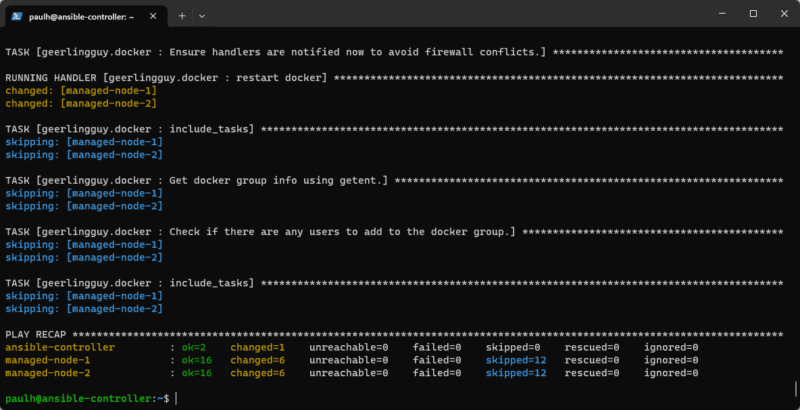Click the PowerShell icon on the terminal tab
The image size is (800, 410).
[x=15, y=16]
